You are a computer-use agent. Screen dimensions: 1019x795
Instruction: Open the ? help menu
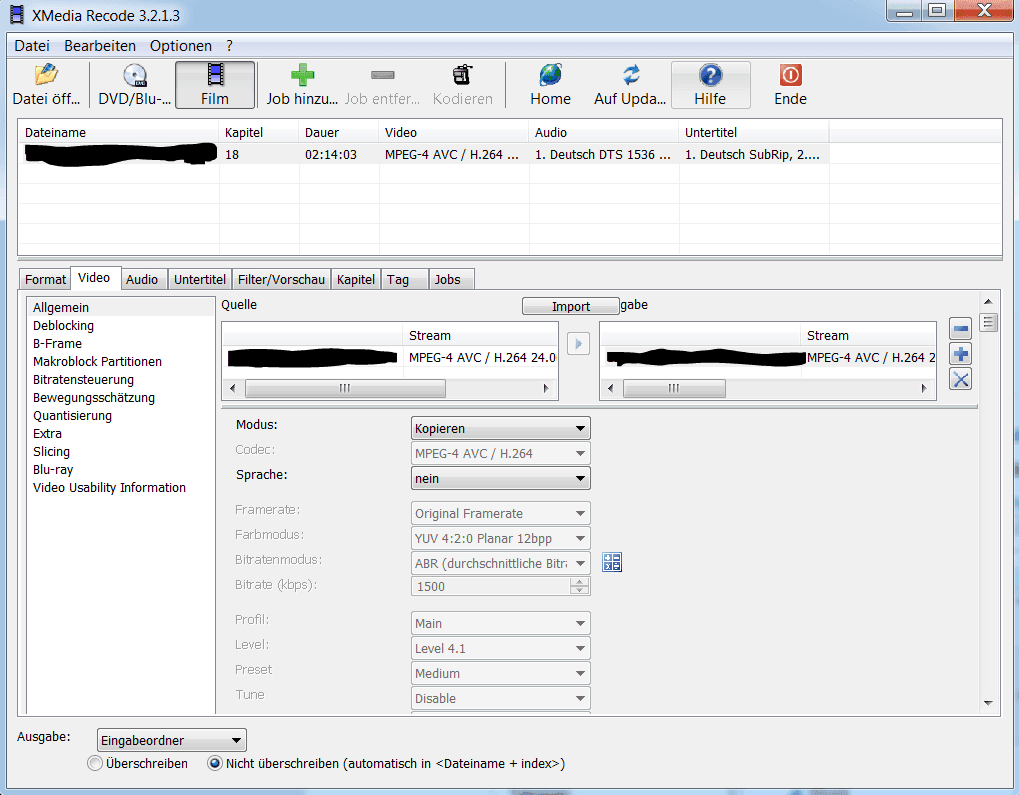229,46
